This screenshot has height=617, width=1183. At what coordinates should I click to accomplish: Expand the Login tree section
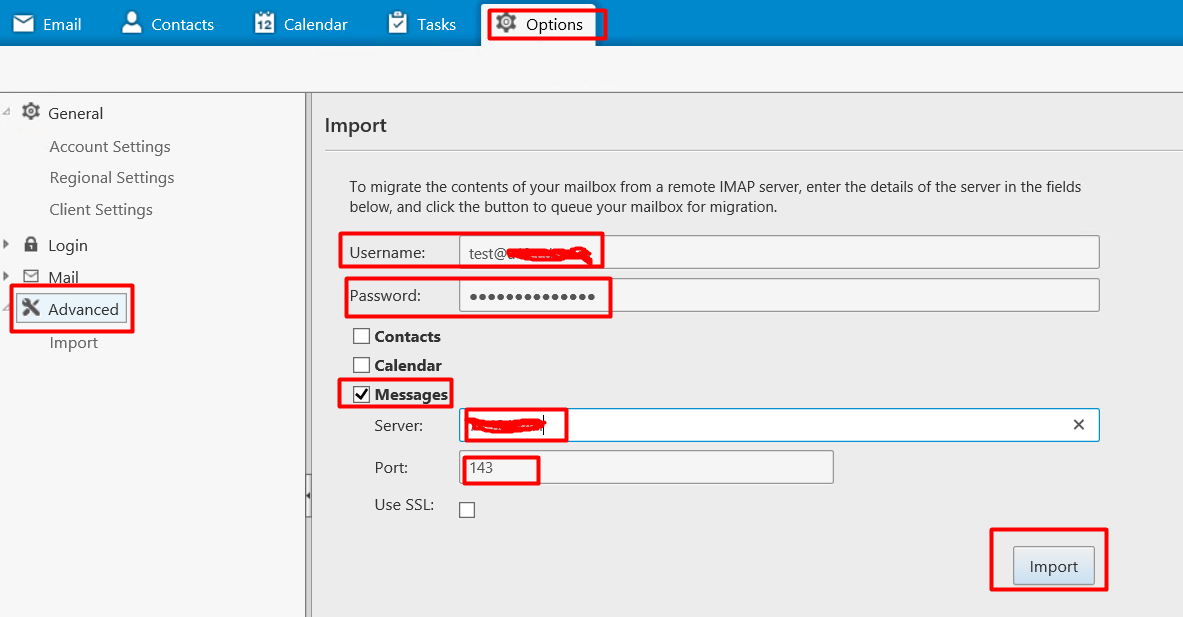click(x=6, y=244)
